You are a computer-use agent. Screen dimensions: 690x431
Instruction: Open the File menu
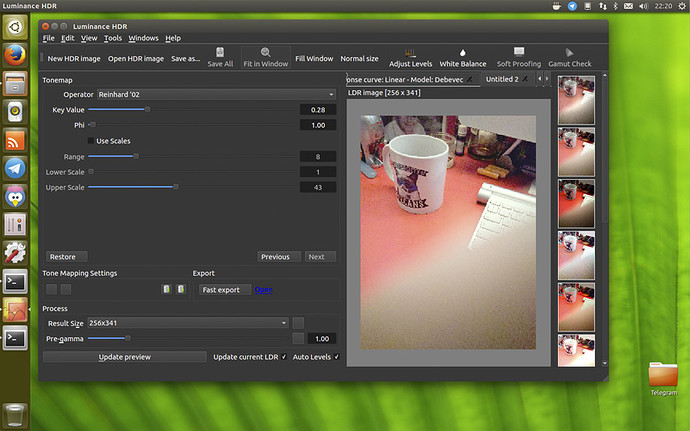click(x=48, y=38)
